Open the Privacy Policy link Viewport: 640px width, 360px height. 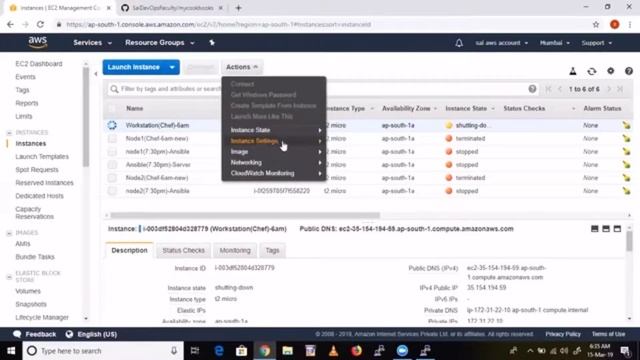coord(563,334)
